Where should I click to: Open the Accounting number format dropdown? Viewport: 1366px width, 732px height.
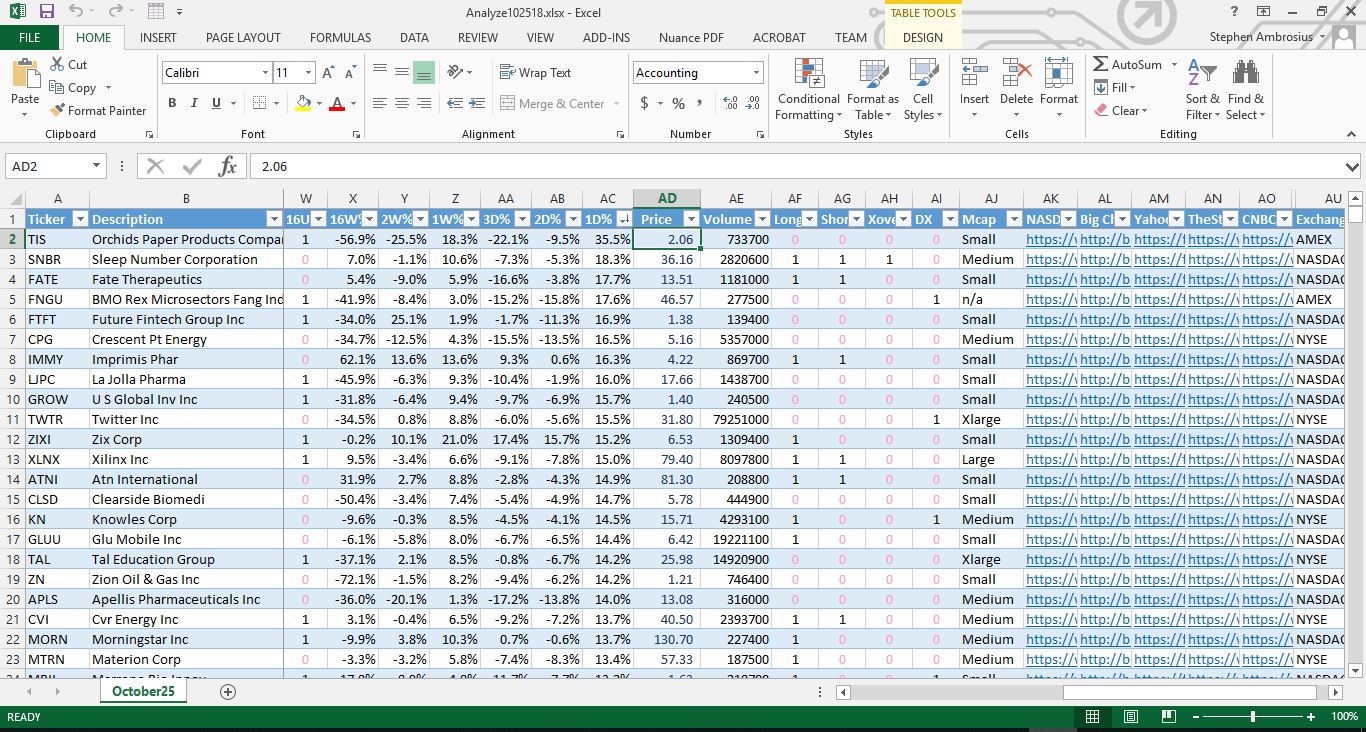(x=756, y=73)
